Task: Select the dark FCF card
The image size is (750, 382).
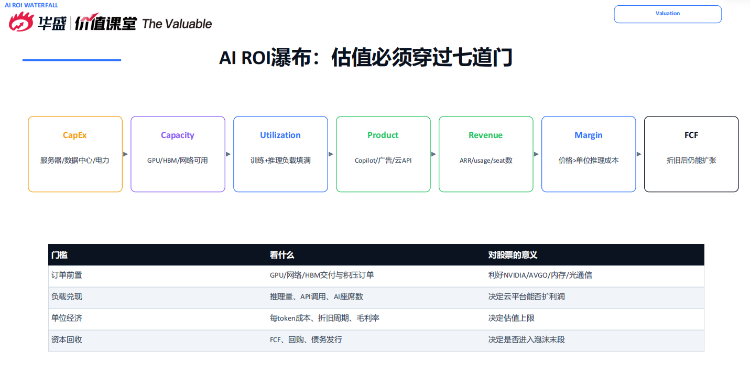Action: click(x=691, y=154)
